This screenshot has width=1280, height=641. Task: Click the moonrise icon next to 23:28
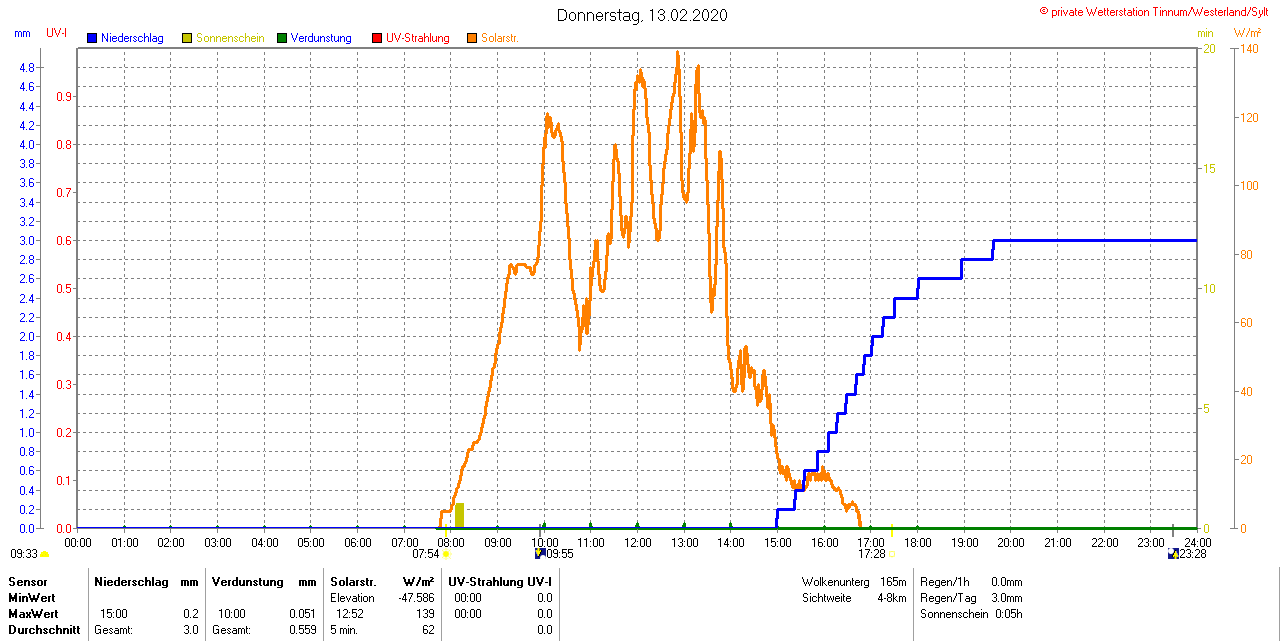[x=1173, y=553]
